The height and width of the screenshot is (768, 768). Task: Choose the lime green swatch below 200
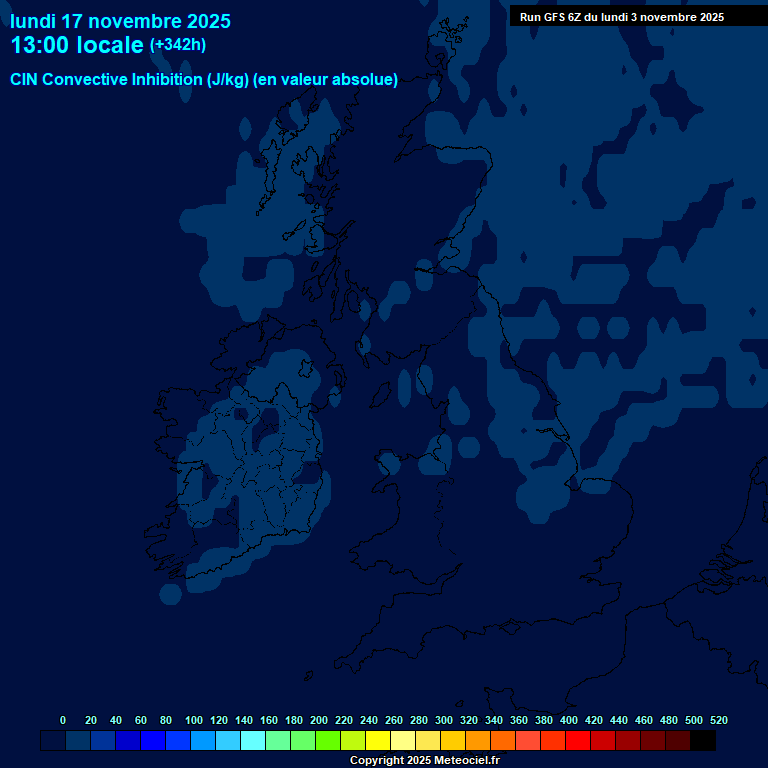(x=328, y=741)
